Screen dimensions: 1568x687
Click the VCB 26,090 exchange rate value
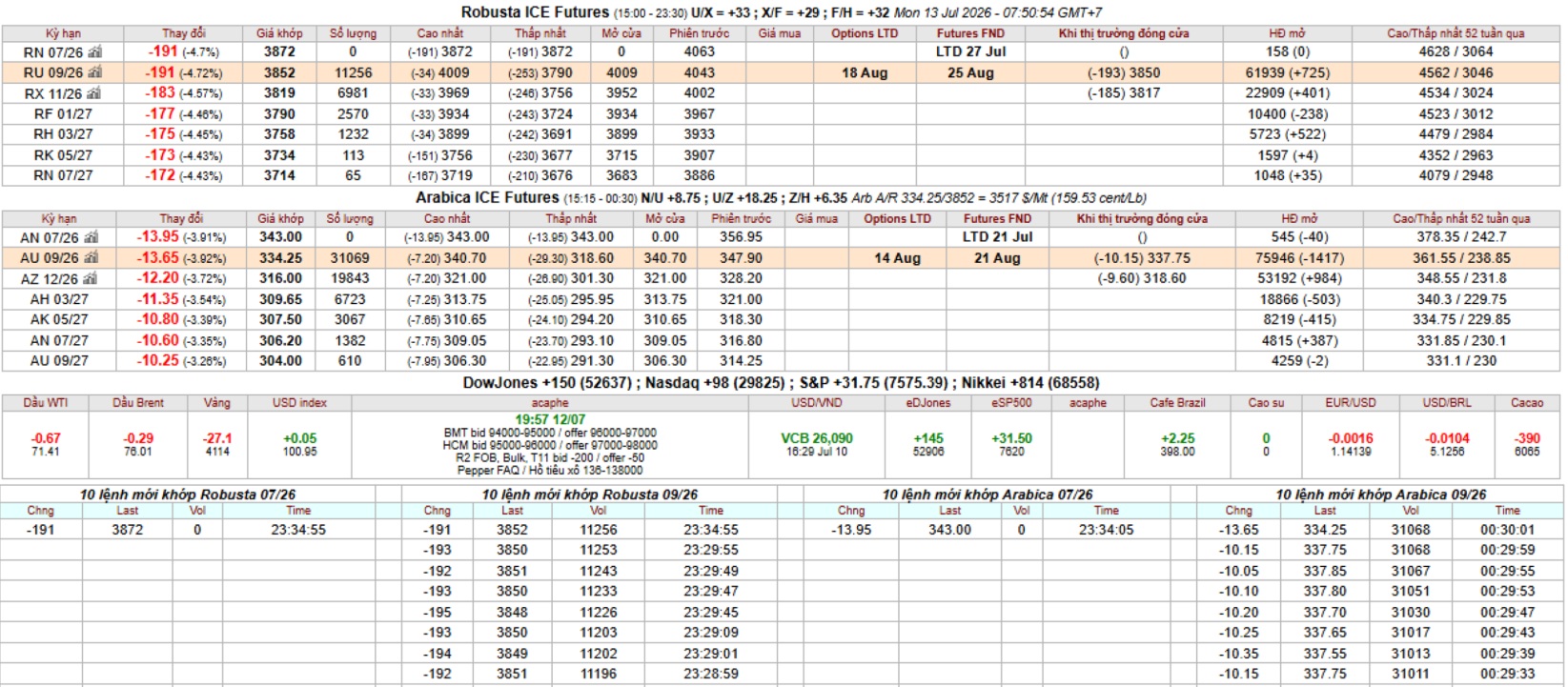(x=817, y=438)
